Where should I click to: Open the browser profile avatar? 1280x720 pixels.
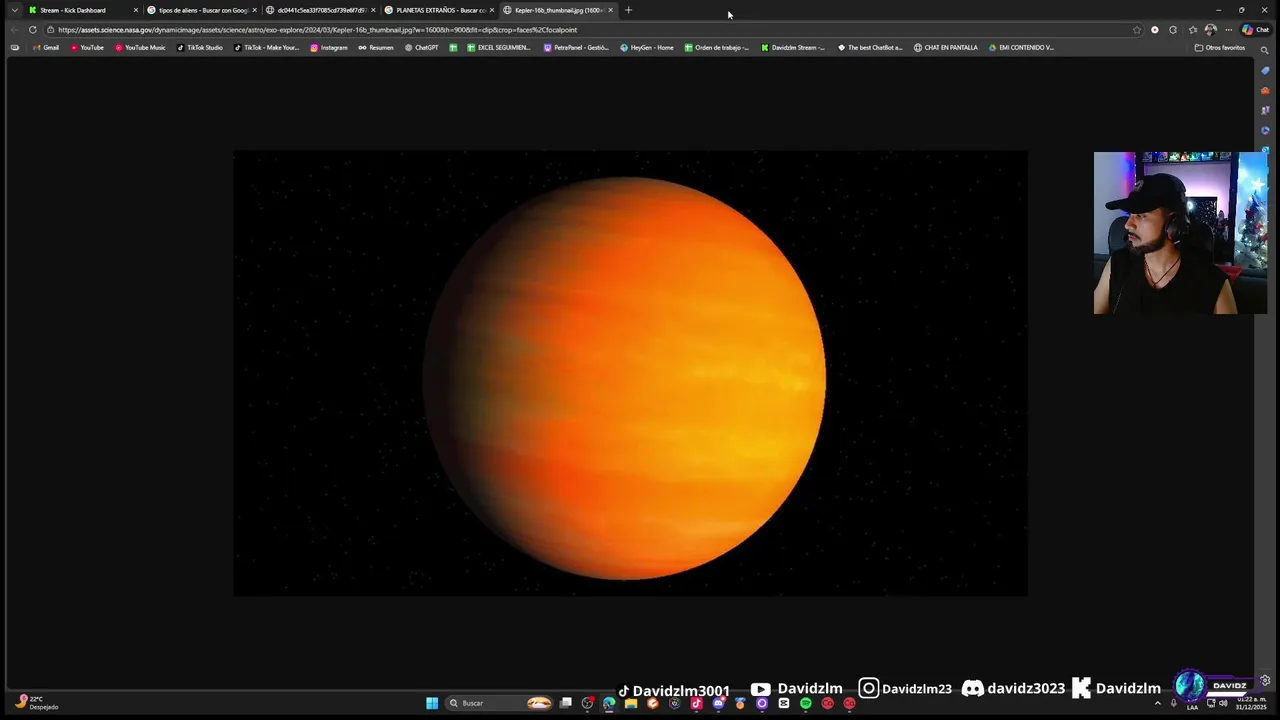1210,30
